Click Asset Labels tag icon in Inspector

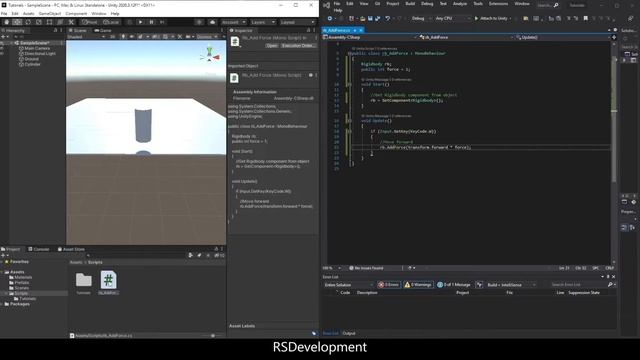point(314,333)
